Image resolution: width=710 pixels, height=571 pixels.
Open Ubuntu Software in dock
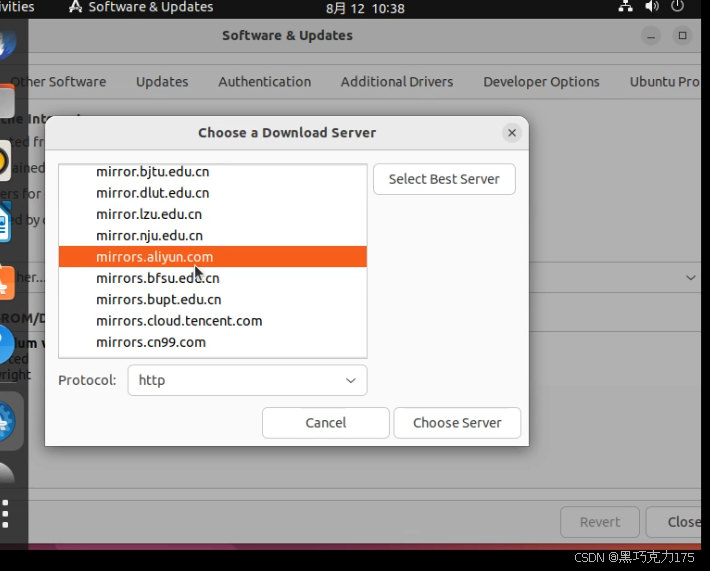point(7,283)
